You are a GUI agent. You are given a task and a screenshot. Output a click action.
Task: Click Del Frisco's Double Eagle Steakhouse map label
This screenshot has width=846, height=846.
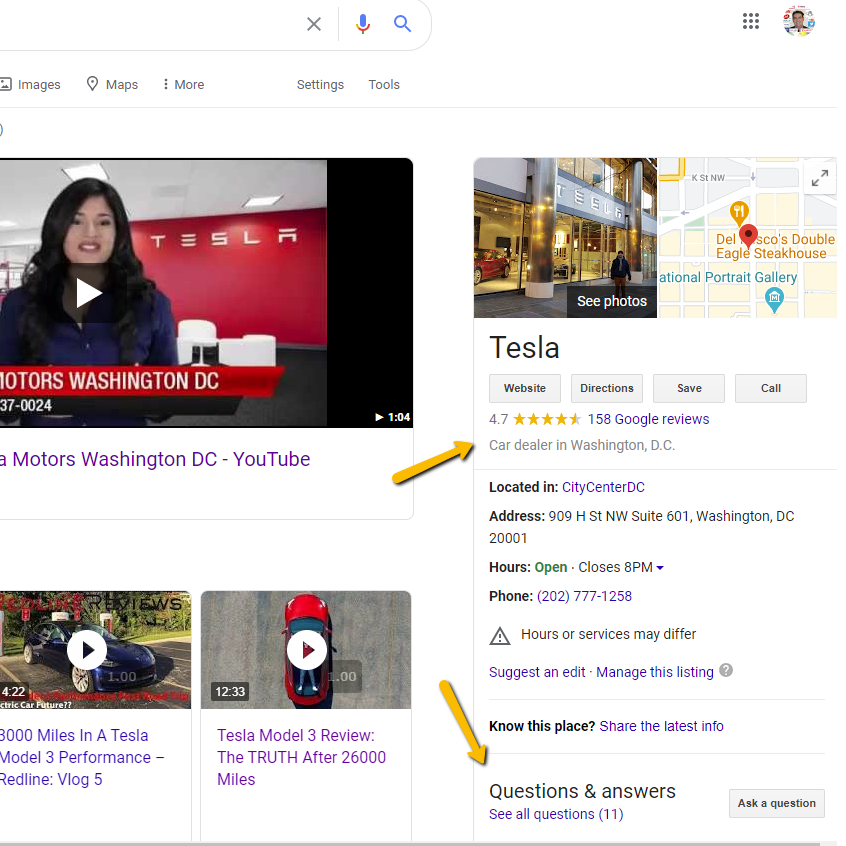[774, 247]
